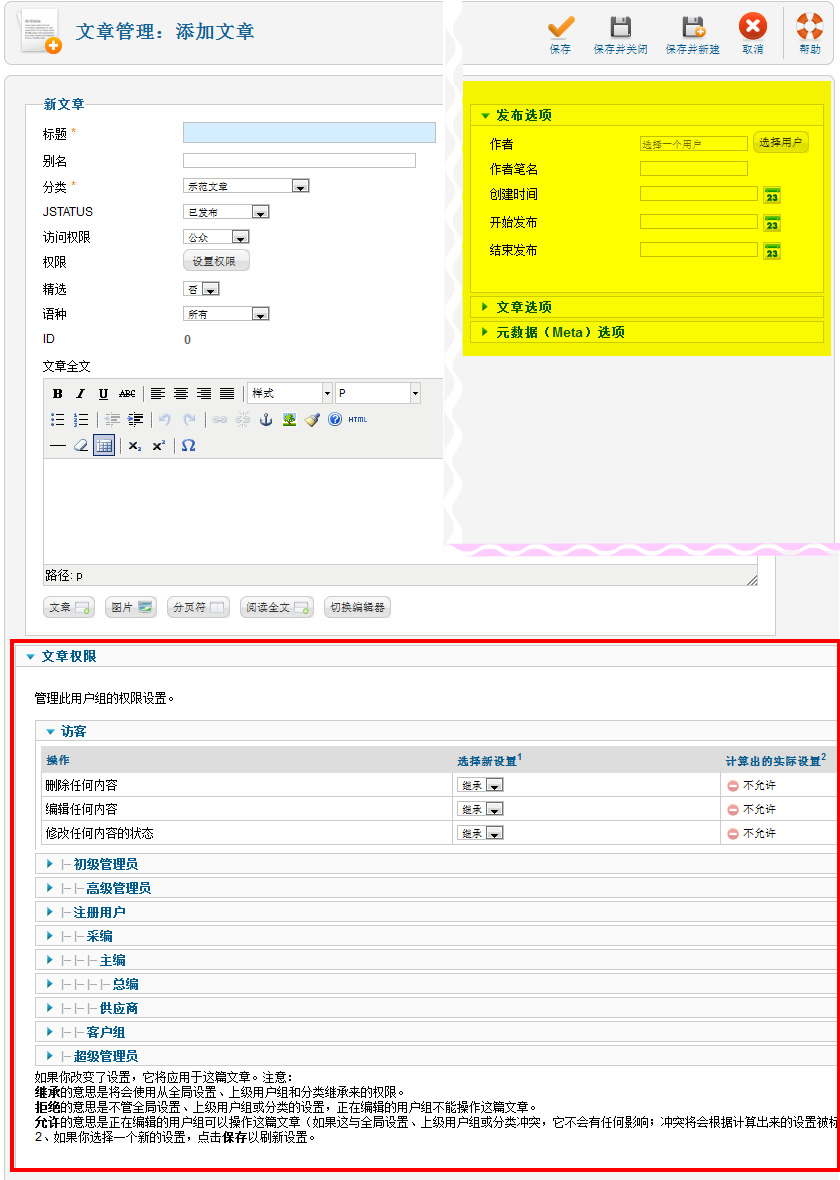Open the 访问权限 dropdown showing 公众
The image size is (840, 1180).
(x=216, y=237)
